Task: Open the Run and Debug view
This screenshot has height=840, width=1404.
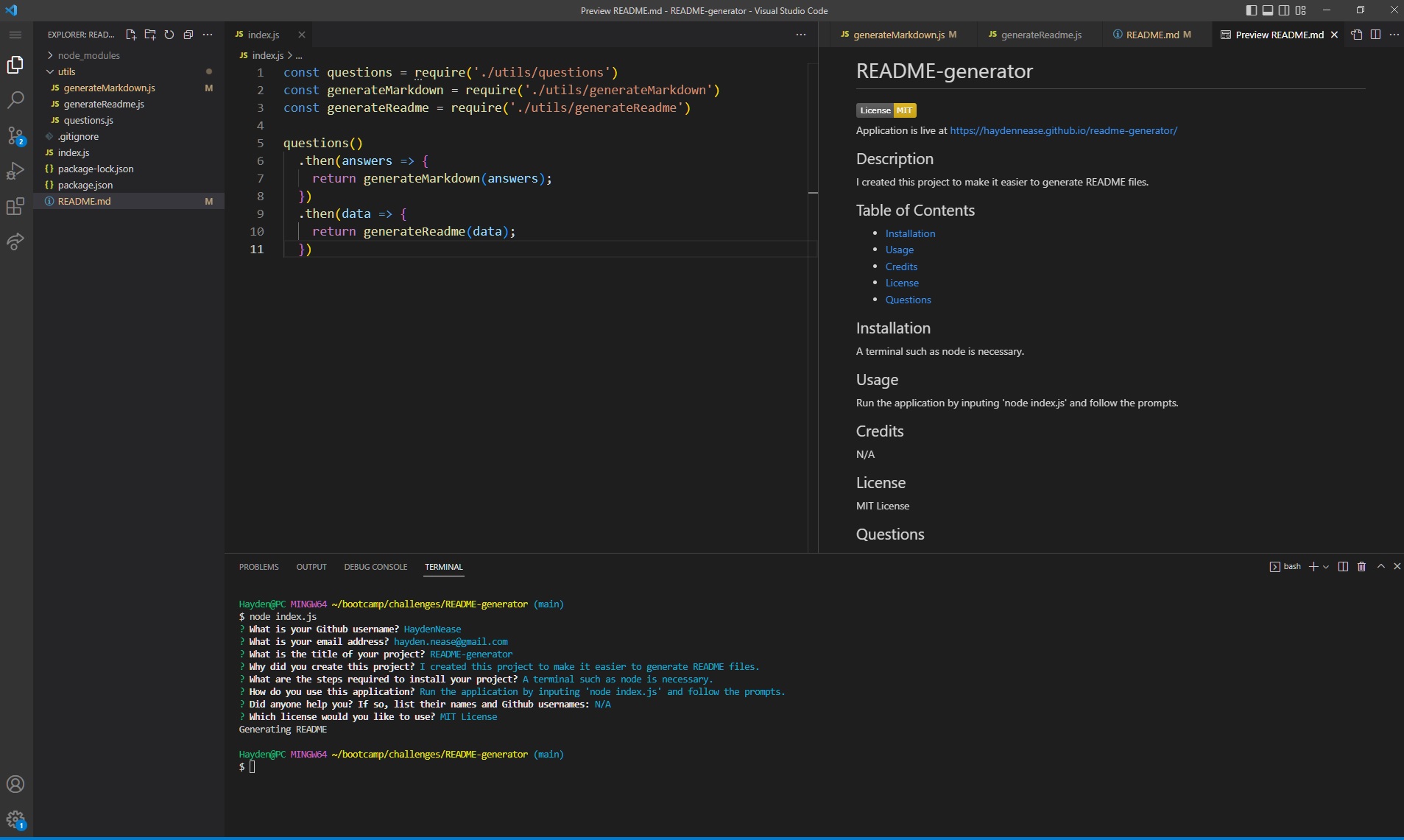Action: pos(15,171)
